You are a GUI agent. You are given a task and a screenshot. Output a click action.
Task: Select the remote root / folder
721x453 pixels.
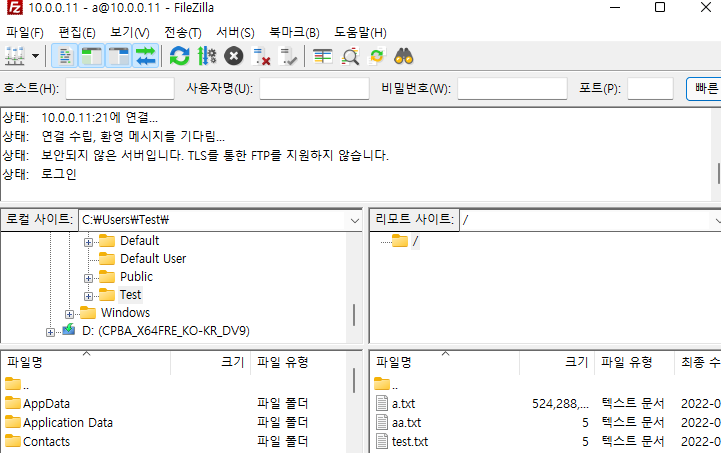click(x=415, y=241)
